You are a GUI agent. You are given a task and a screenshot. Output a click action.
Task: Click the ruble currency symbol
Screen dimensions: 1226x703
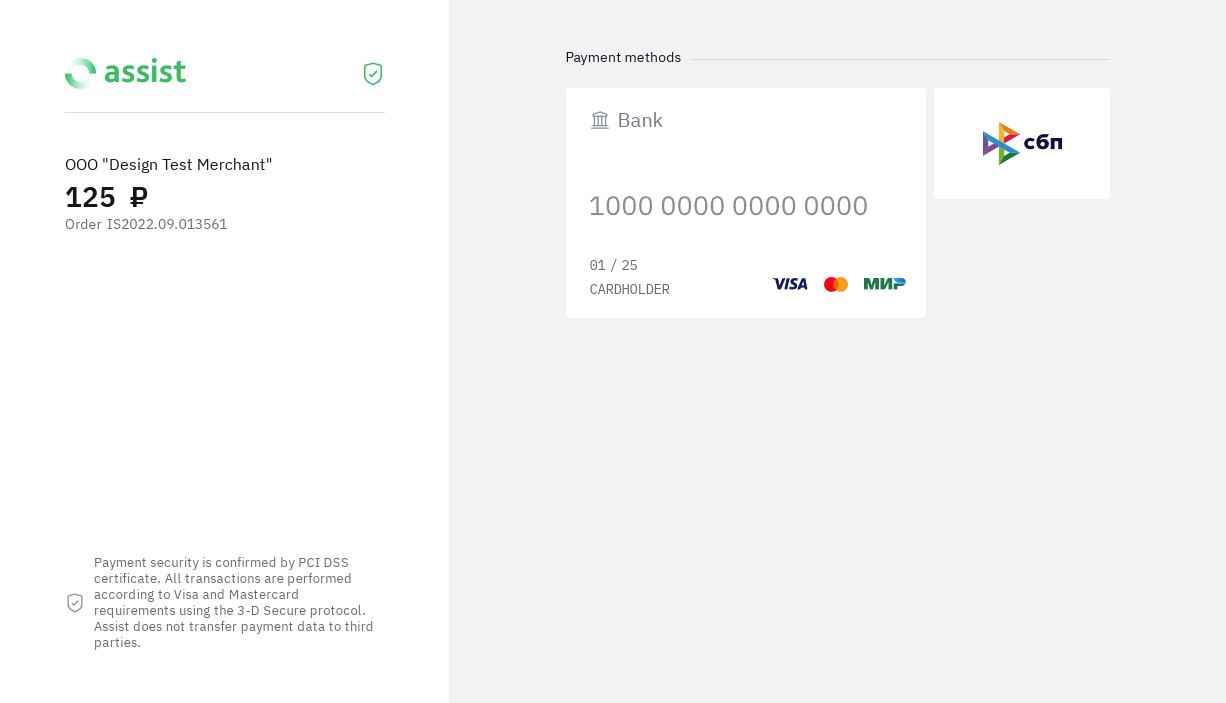139,197
